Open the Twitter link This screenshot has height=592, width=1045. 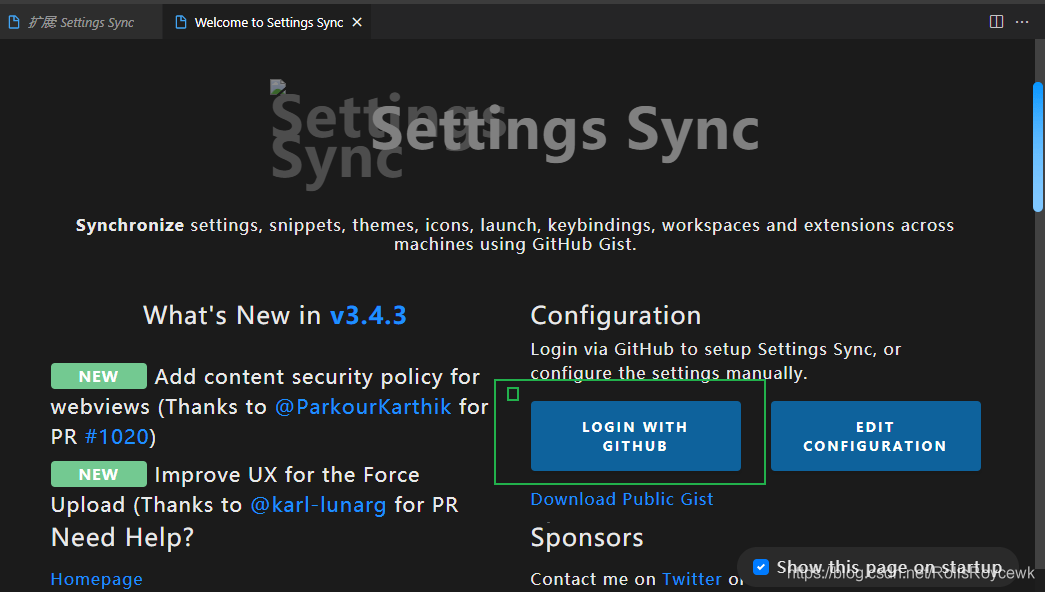(x=692, y=579)
